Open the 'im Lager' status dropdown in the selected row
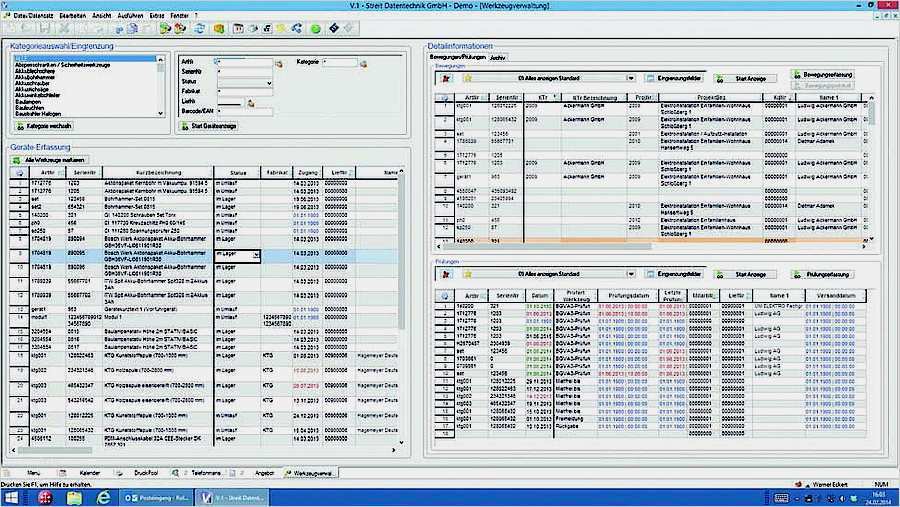This screenshot has height=507, width=900. [257, 256]
